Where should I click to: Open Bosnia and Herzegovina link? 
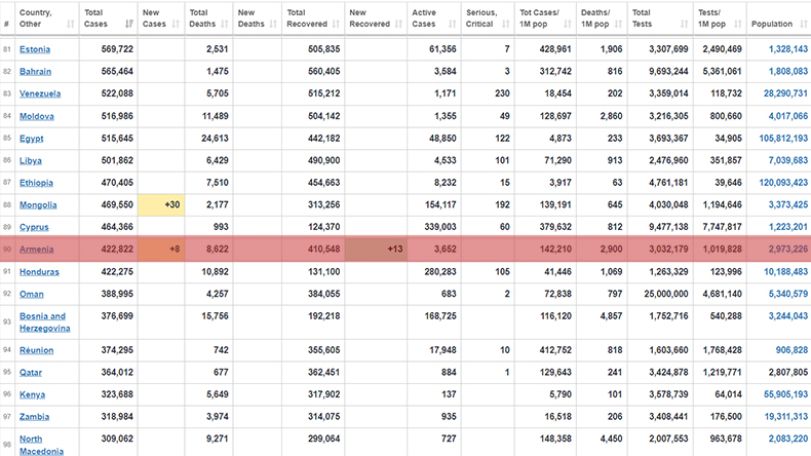click(44, 322)
